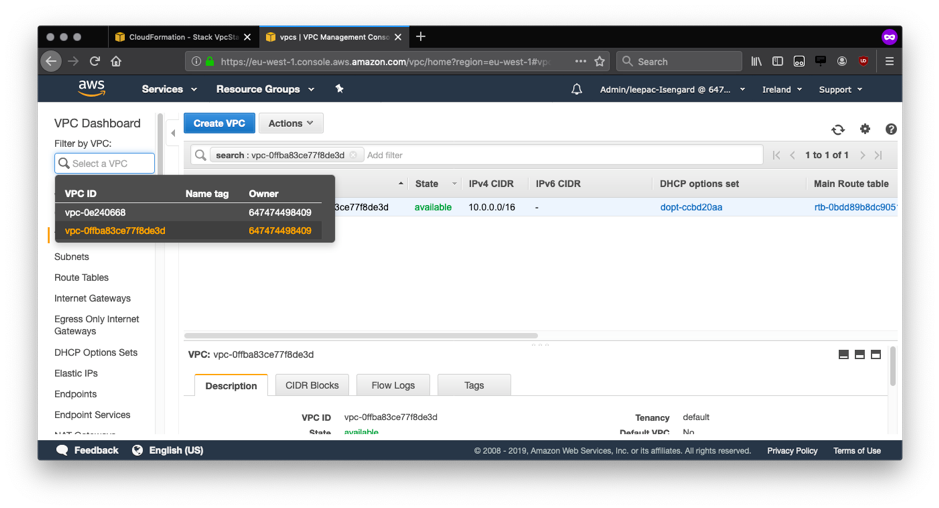Open the Ireland region selector
The width and height of the screenshot is (939, 508).
(x=782, y=89)
